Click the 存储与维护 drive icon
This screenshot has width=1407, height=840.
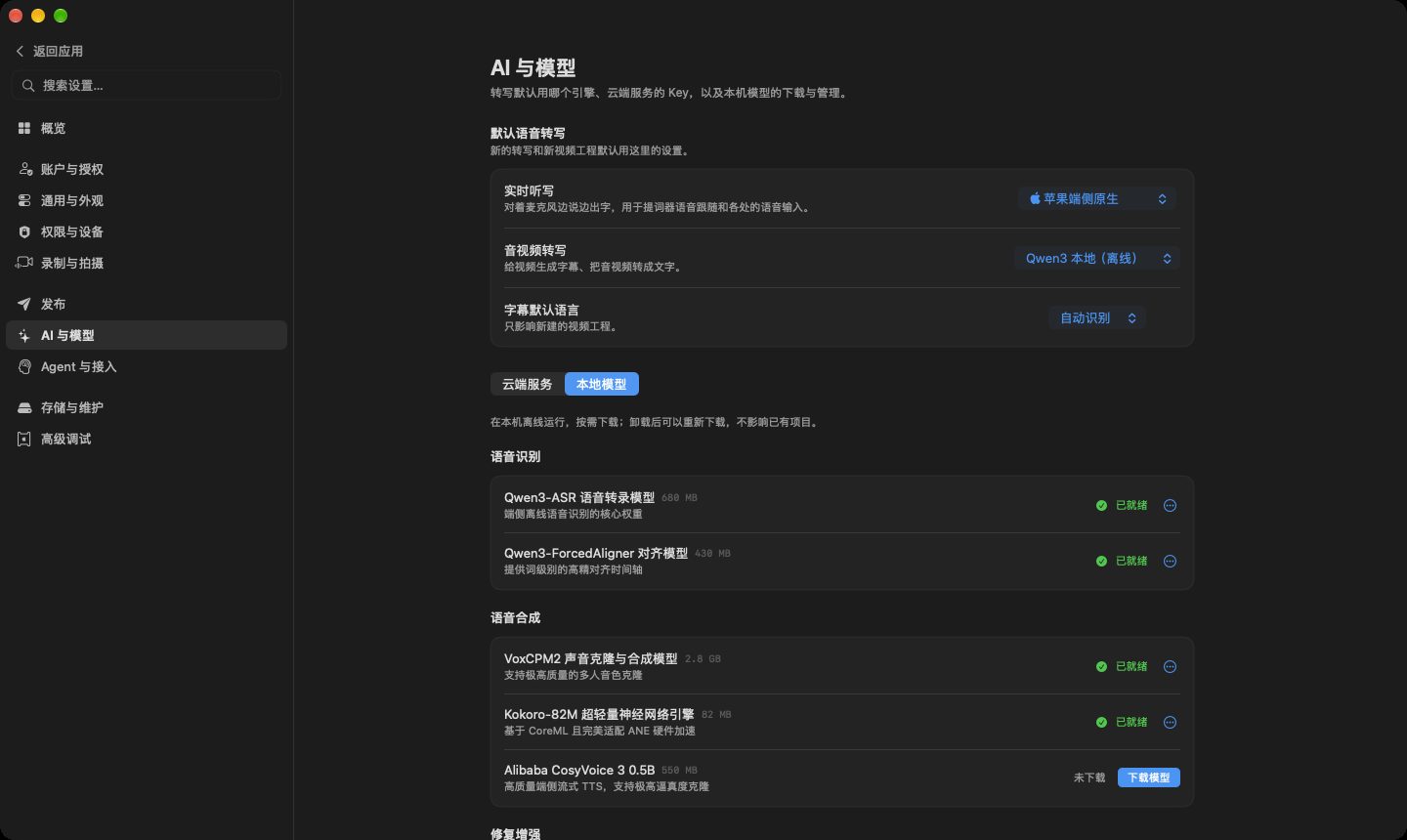click(24, 407)
